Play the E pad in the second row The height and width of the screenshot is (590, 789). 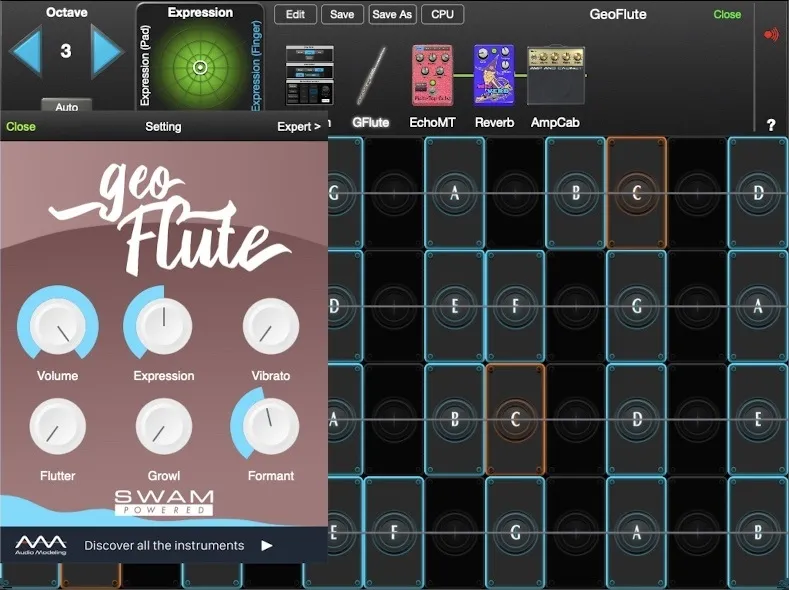pos(454,306)
